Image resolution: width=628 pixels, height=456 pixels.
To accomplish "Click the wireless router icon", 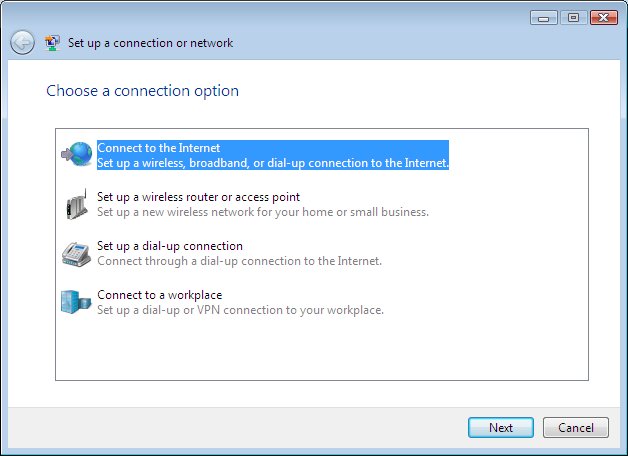I will 76,204.
